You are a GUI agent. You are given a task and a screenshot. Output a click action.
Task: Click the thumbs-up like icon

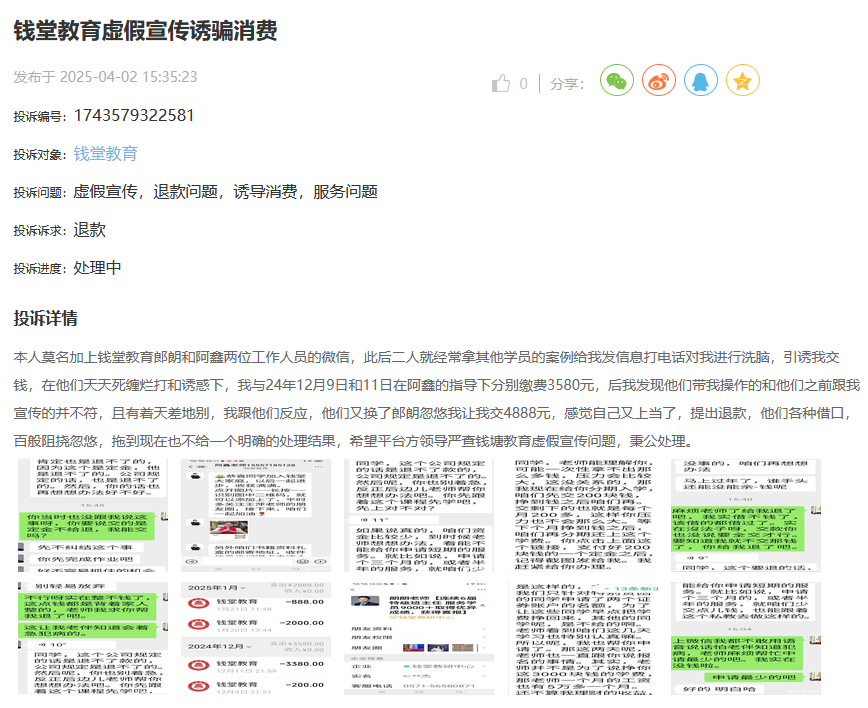tap(500, 84)
